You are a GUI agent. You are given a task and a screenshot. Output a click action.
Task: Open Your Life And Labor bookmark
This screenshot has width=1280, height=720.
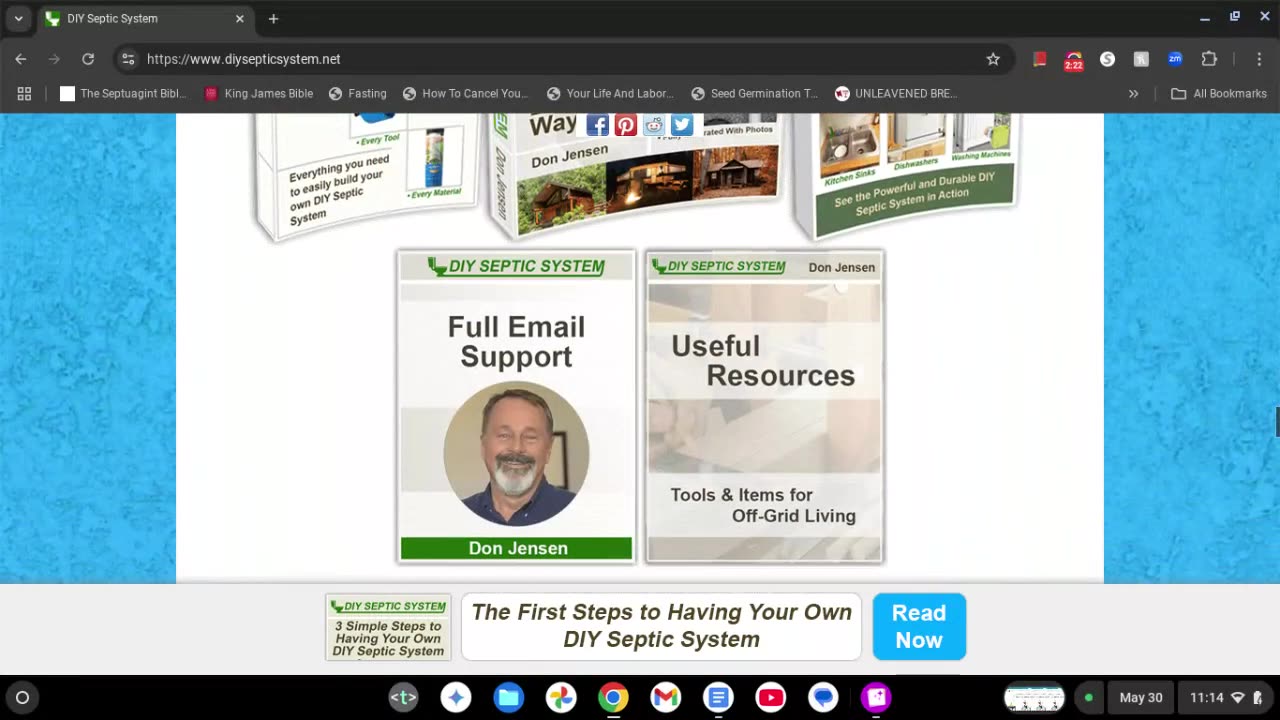coord(610,93)
